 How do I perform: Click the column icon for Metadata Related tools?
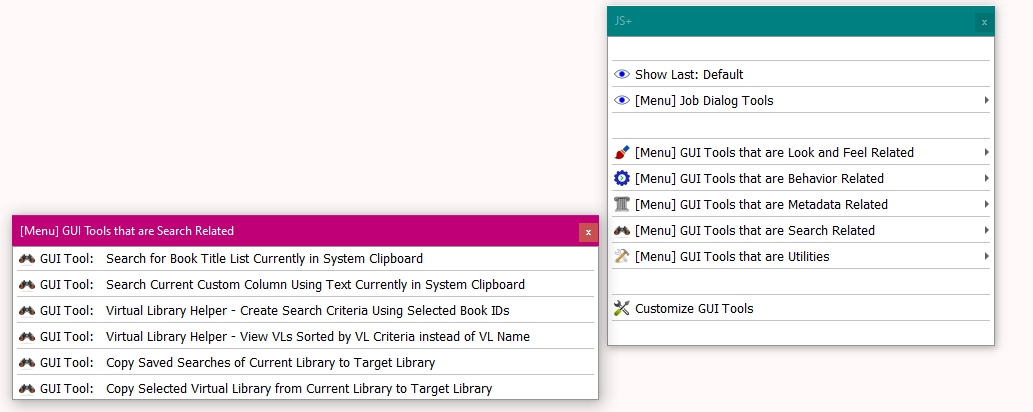[x=622, y=205]
